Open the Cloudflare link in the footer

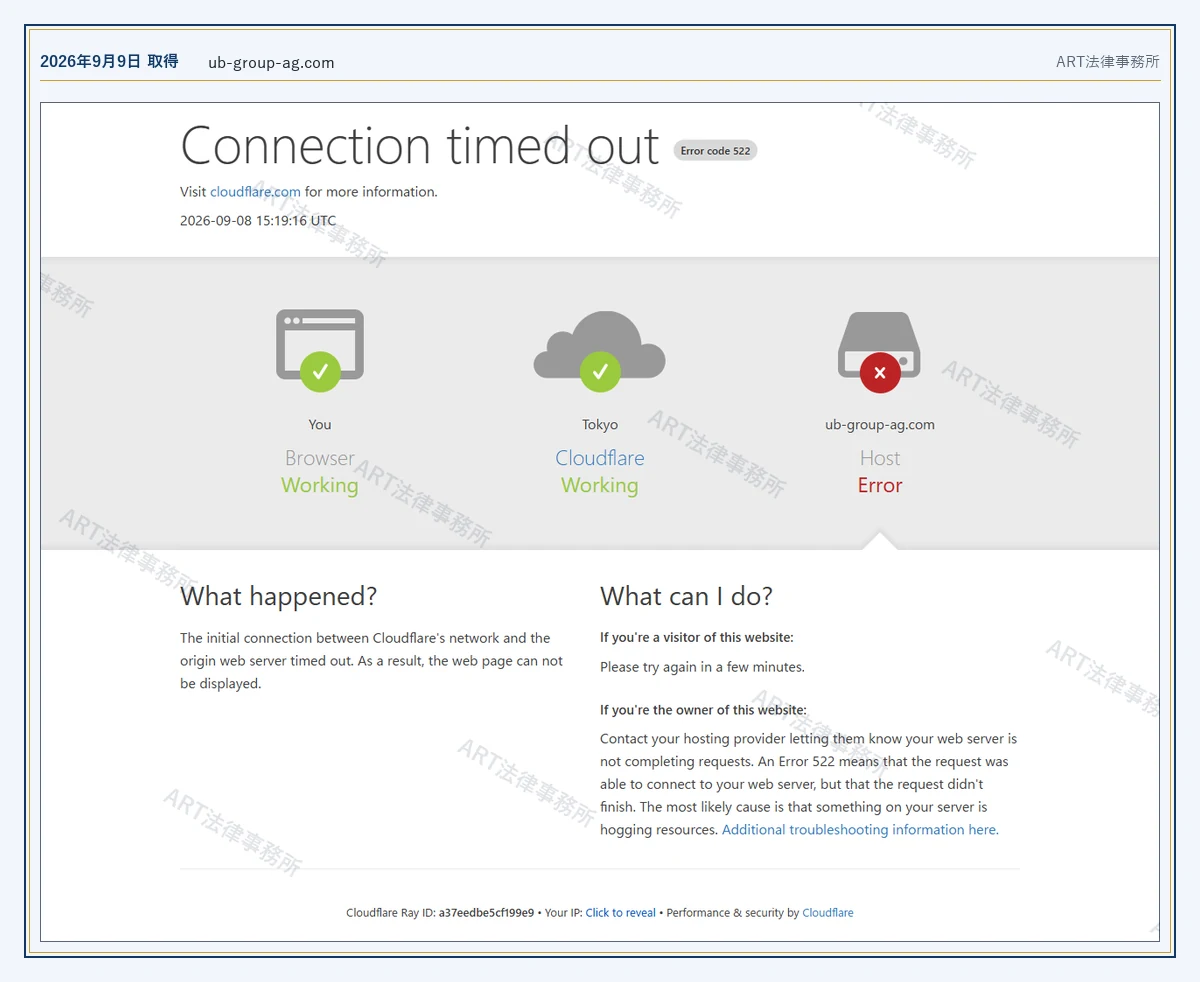(x=828, y=913)
